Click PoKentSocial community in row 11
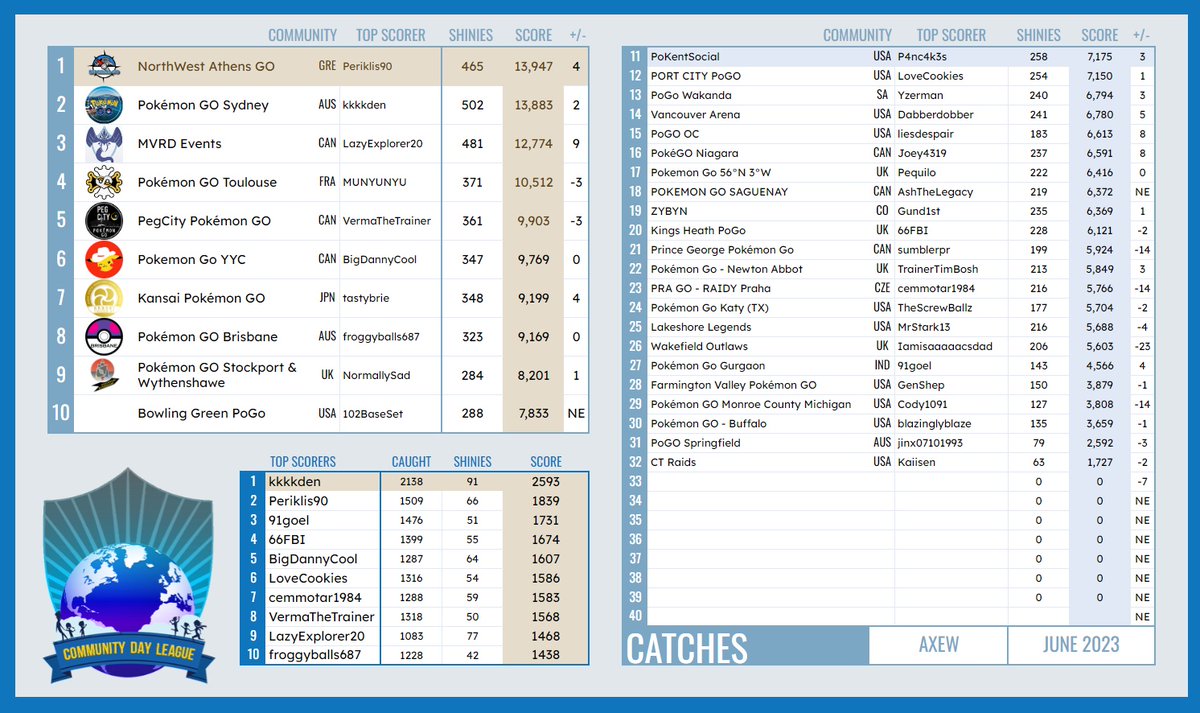Screen dimensions: 1200x713 [685, 57]
